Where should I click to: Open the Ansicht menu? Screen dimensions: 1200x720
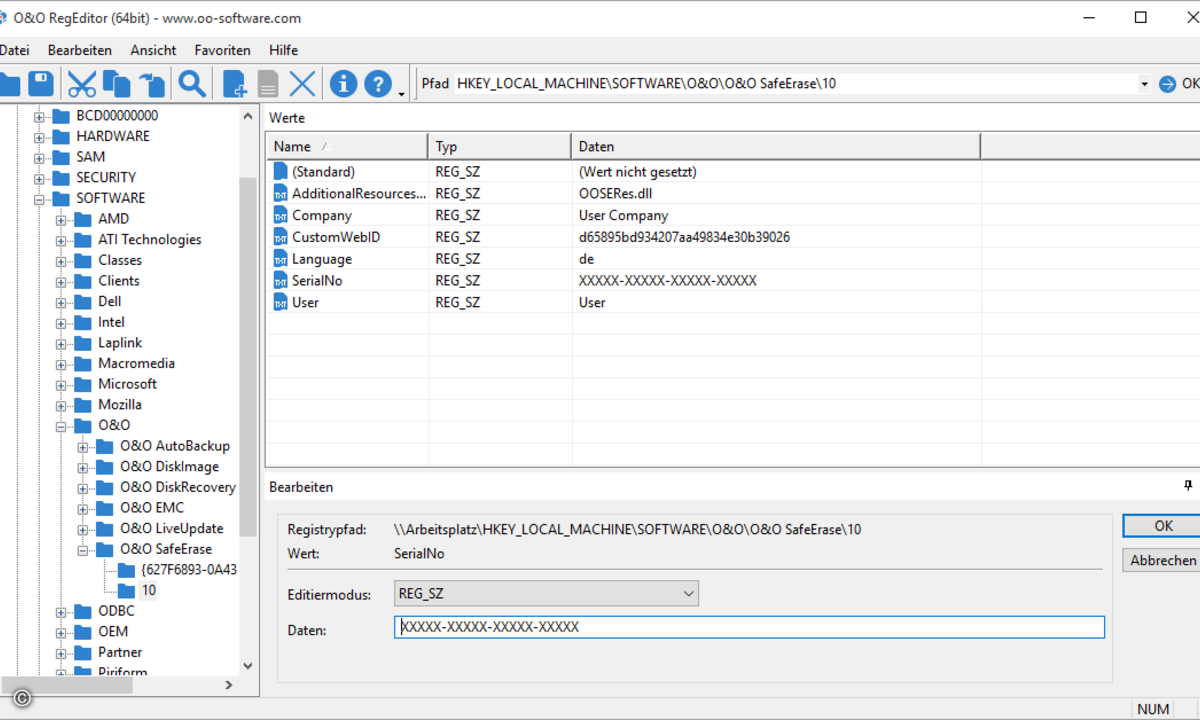pos(153,50)
